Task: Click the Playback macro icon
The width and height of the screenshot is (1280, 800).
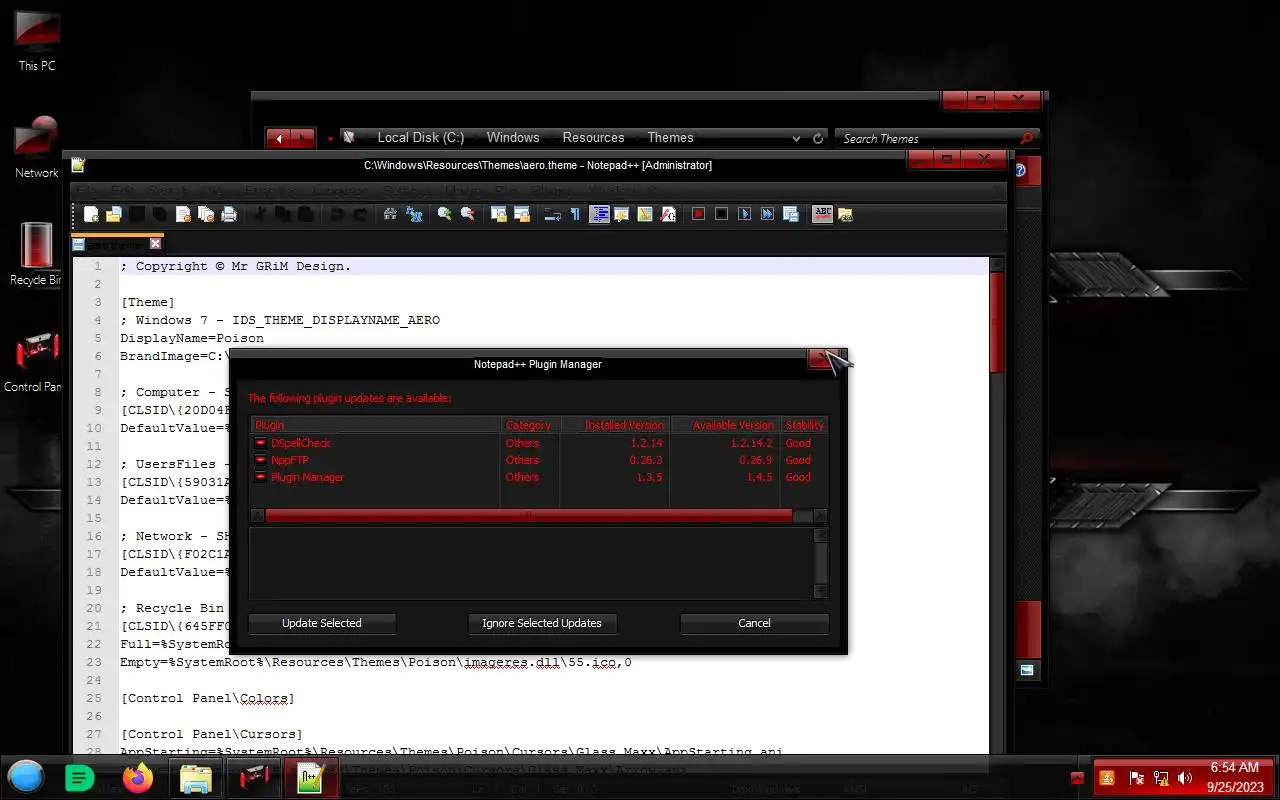Action: [x=744, y=214]
